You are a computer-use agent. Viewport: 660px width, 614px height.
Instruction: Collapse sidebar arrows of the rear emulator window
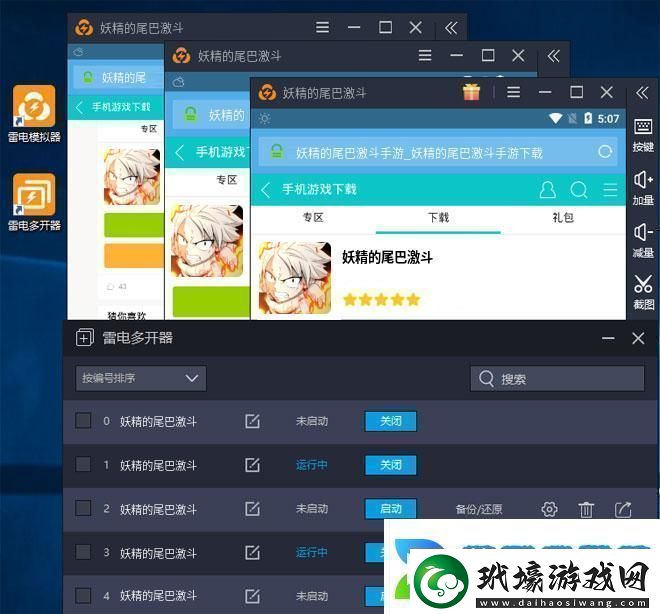[451, 28]
